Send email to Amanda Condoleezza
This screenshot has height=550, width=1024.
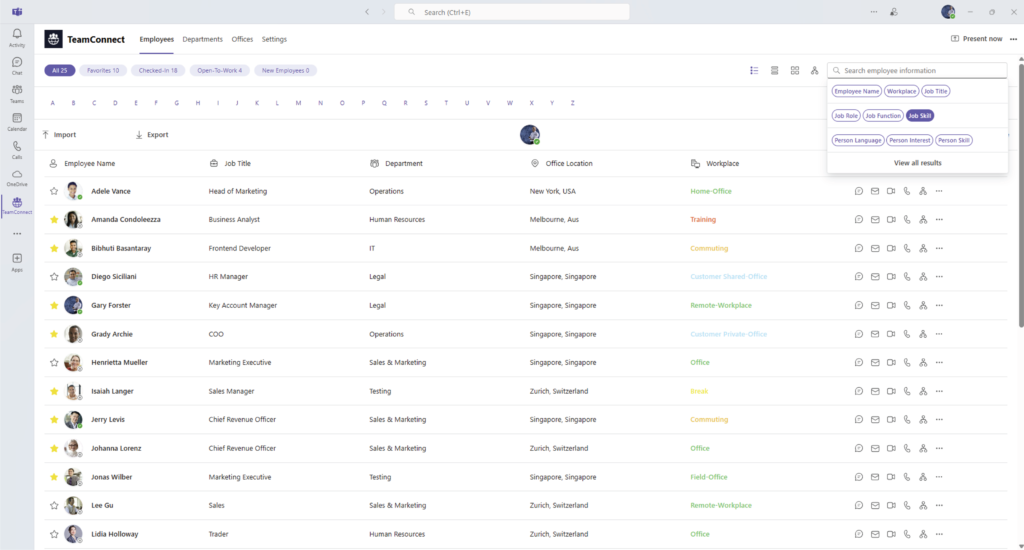click(x=875, y=219)
